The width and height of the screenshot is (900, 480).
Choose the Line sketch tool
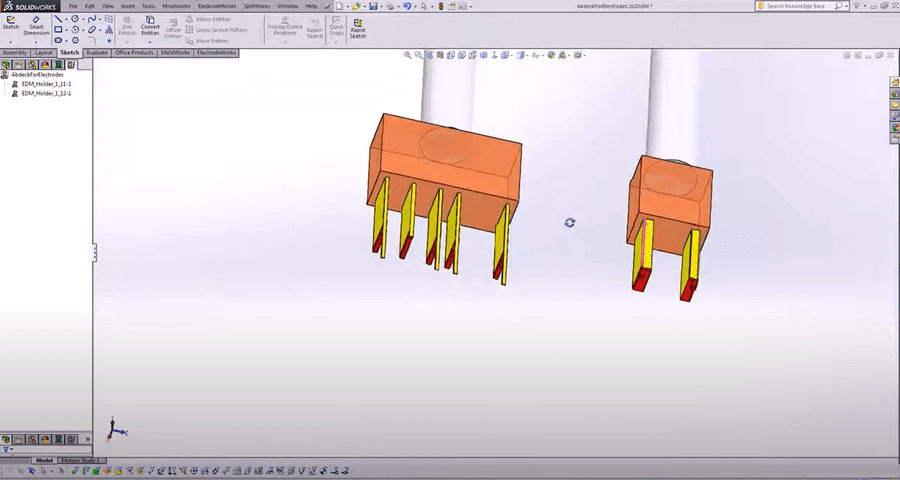click(58, 18)
